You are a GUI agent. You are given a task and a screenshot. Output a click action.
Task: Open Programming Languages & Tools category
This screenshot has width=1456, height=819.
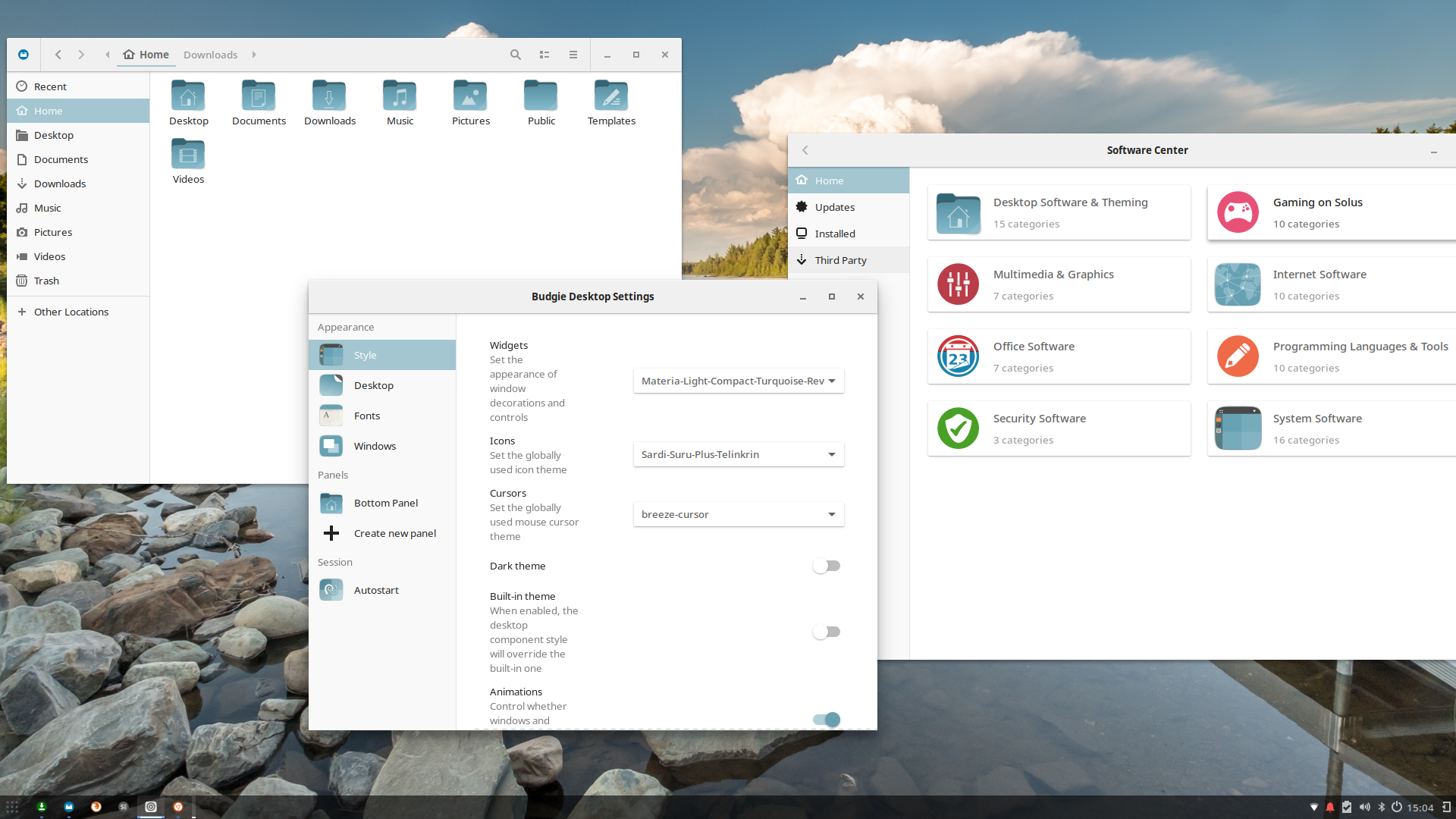point(1332,356)
